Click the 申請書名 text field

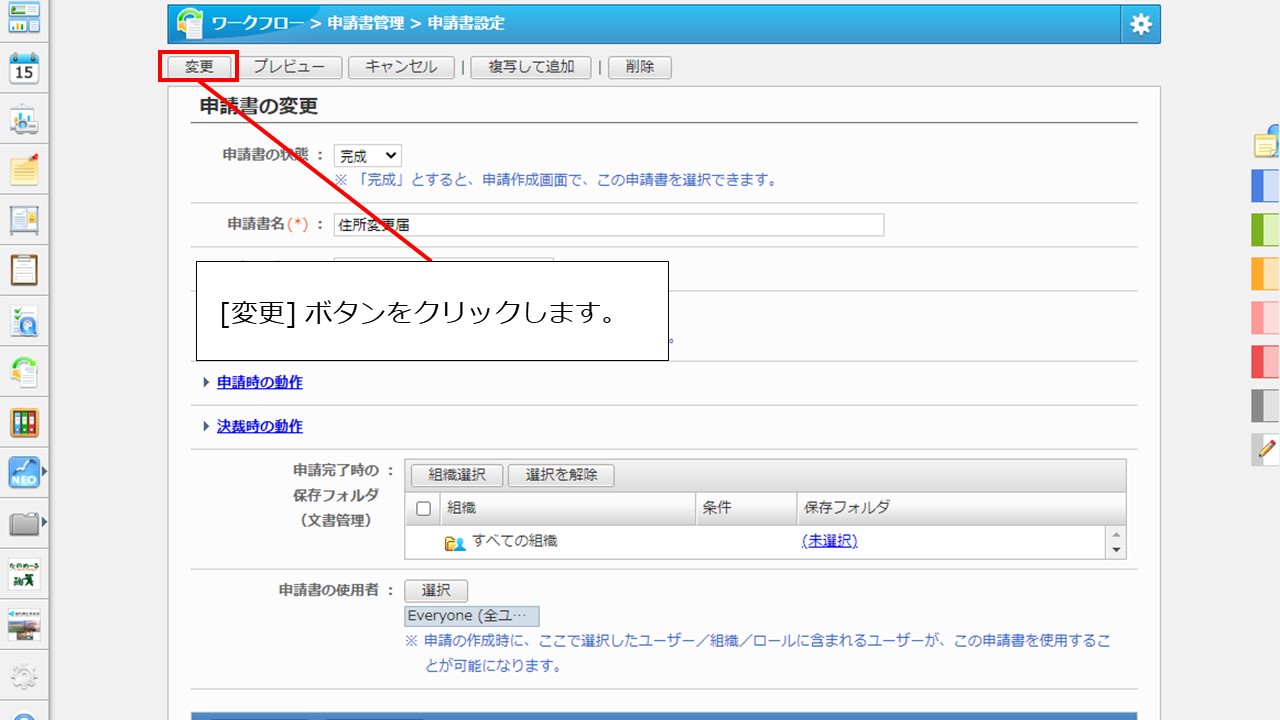[x=608, y=225]
